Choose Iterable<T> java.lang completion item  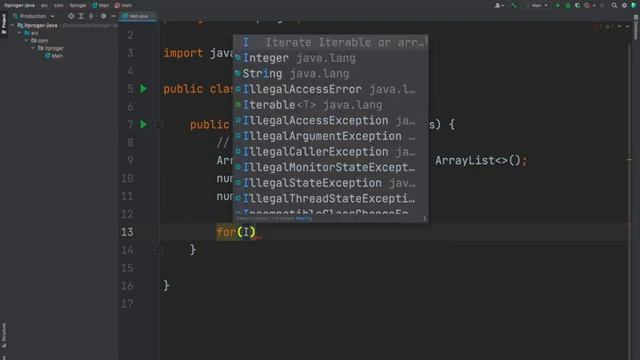pos(330,105)
